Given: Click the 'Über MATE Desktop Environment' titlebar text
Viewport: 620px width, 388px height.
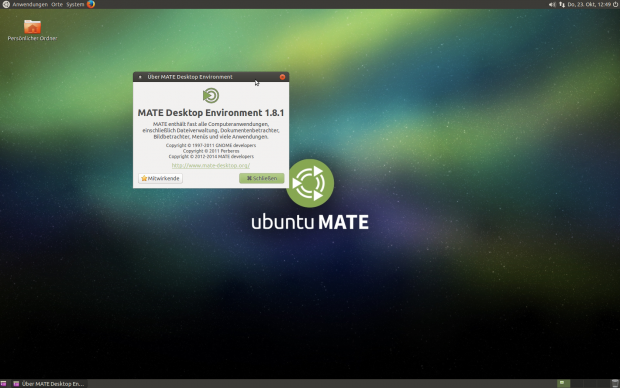Looking at the screenshot, I should (190, 77).
